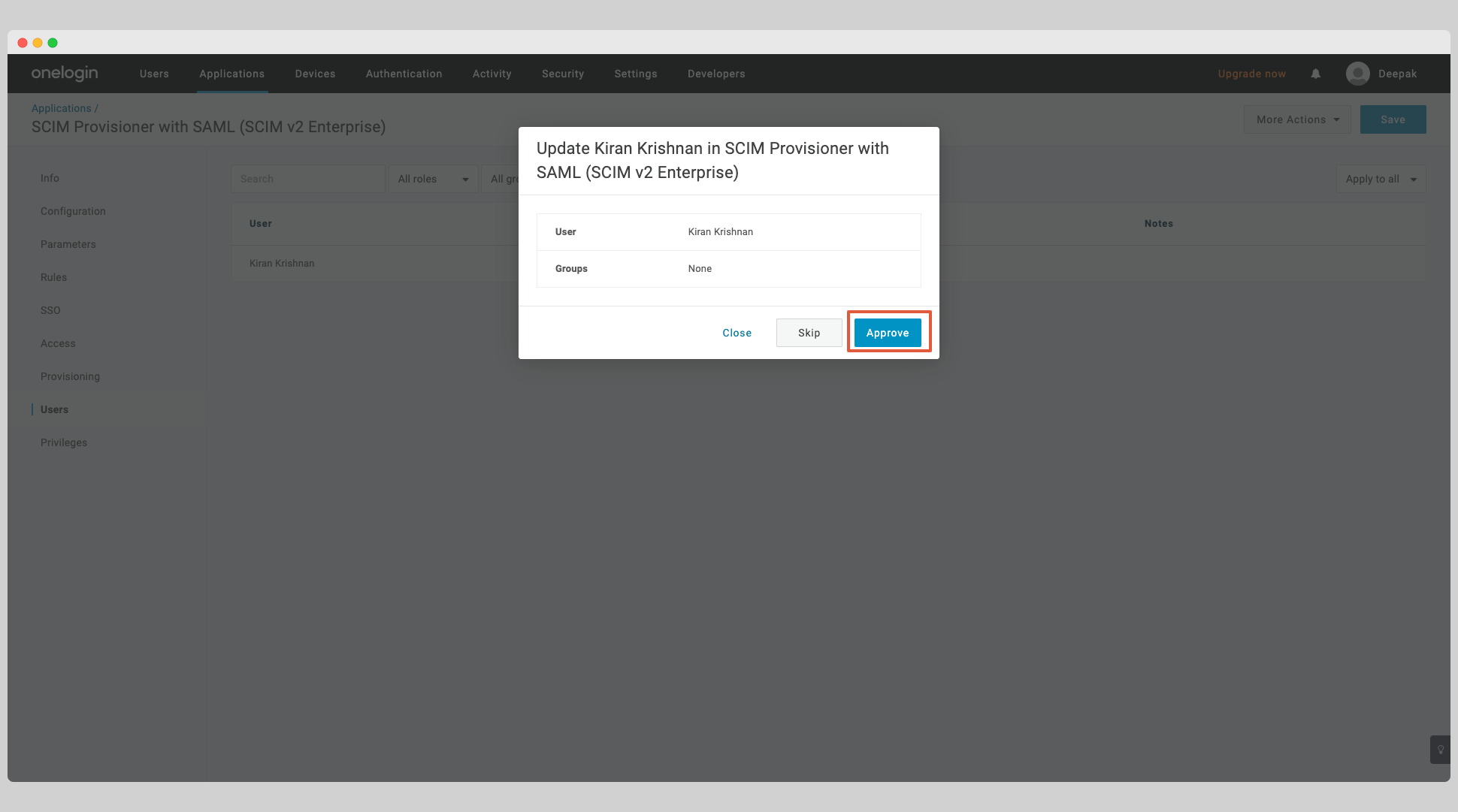Open the help lightbulb in the corner
This screenshot has width=1458, height=812.
(1440, 750)
